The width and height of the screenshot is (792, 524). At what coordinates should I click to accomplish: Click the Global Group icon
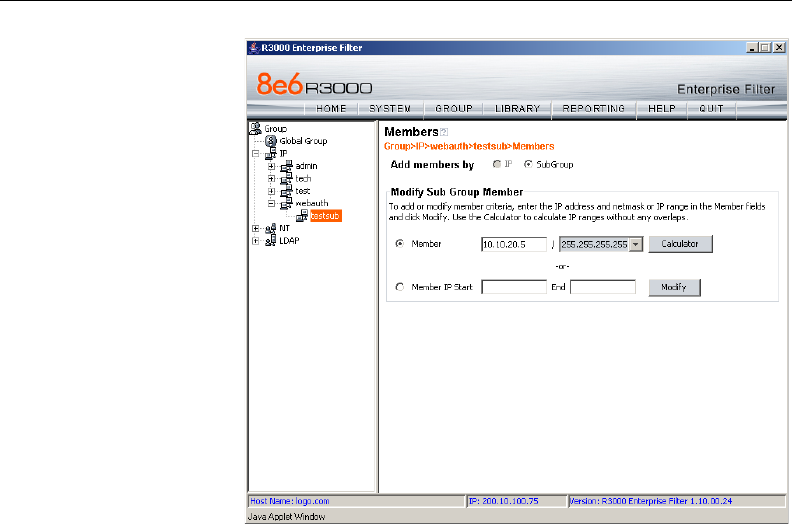tap(271, 141)
